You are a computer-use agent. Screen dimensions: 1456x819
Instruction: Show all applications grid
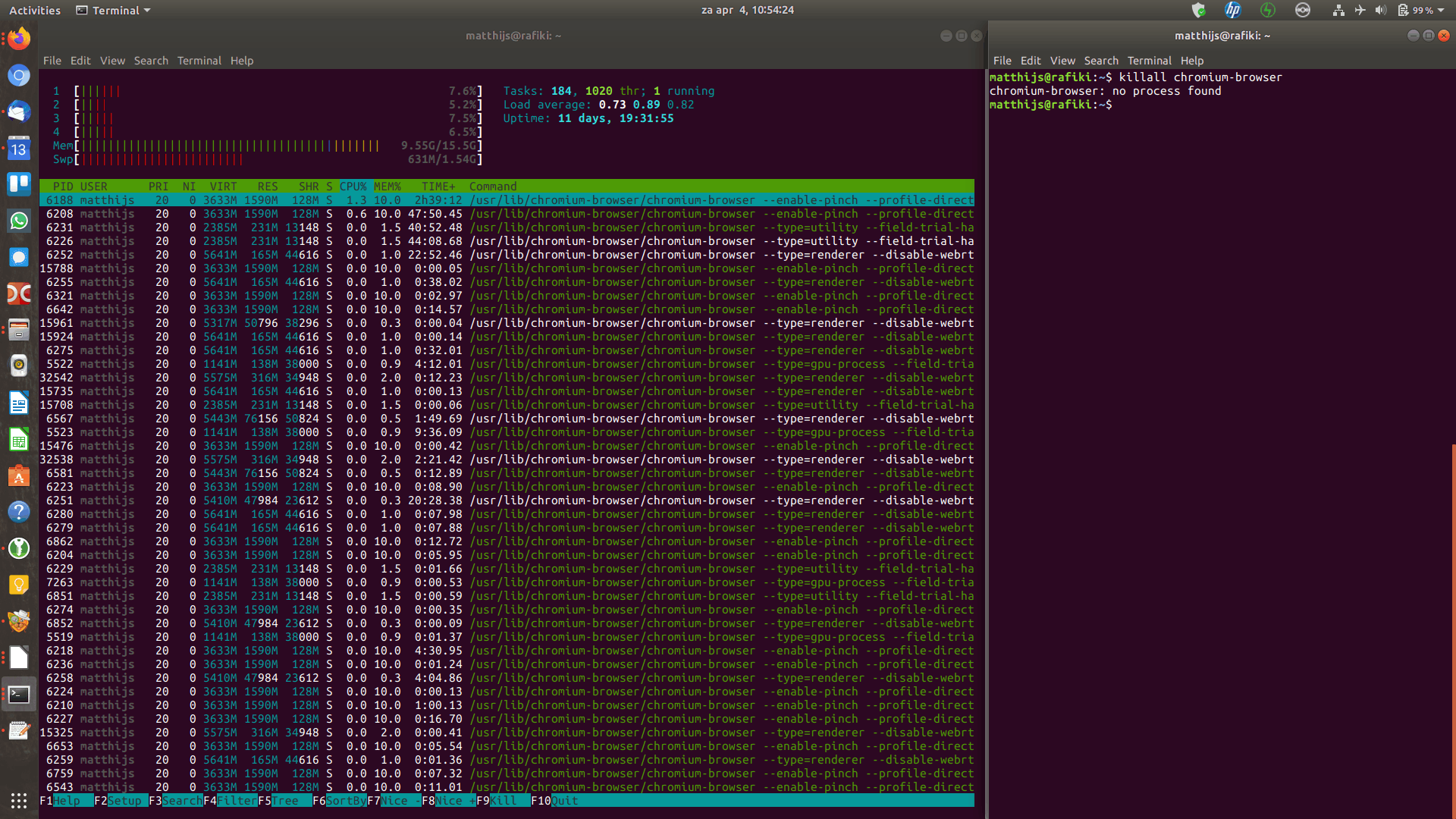pyautogui.click(x=19, y=801)
